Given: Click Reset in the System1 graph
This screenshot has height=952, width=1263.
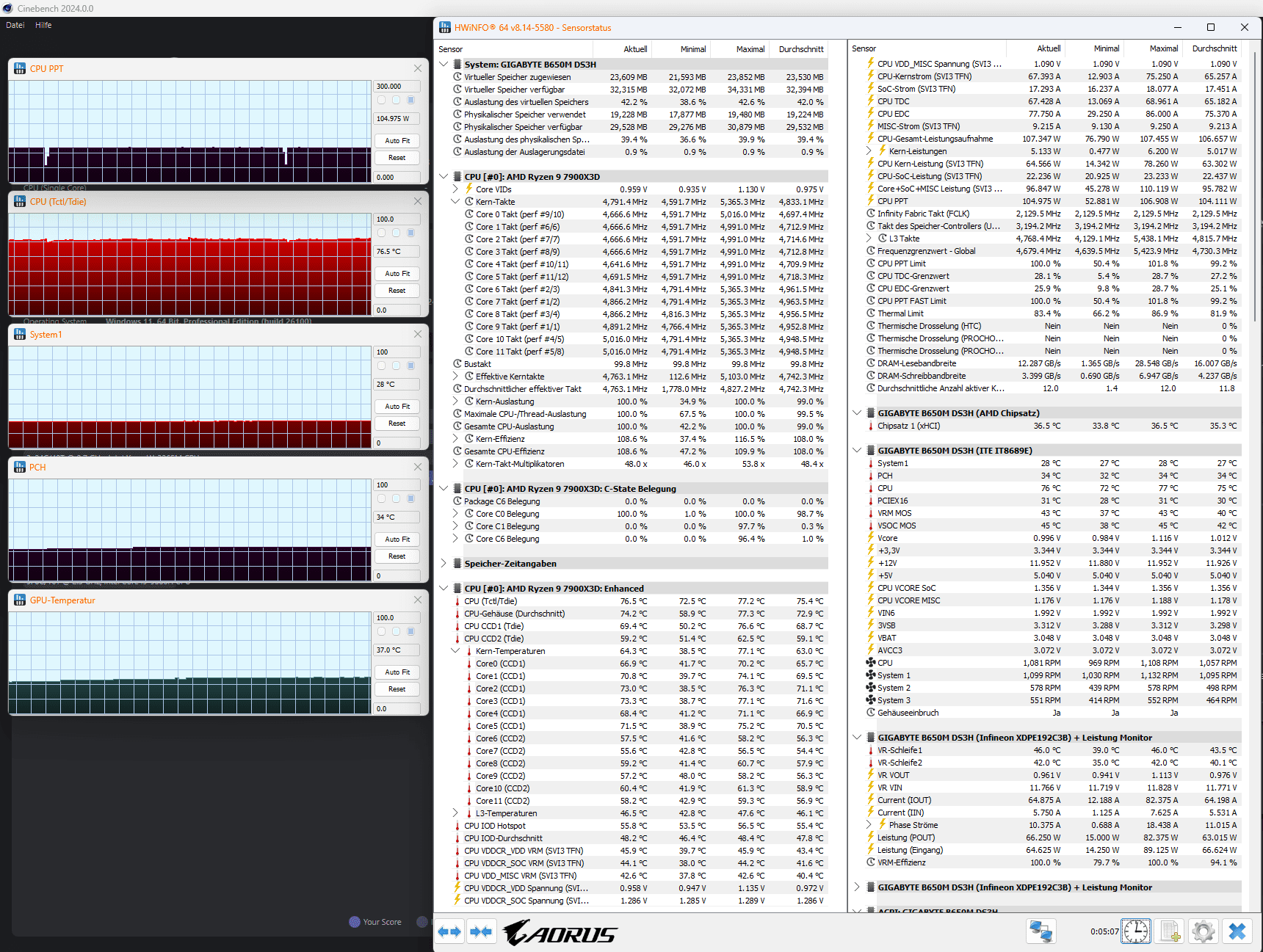Looking at the screenshot, I should pyautogui.click(x=397, y=424).
